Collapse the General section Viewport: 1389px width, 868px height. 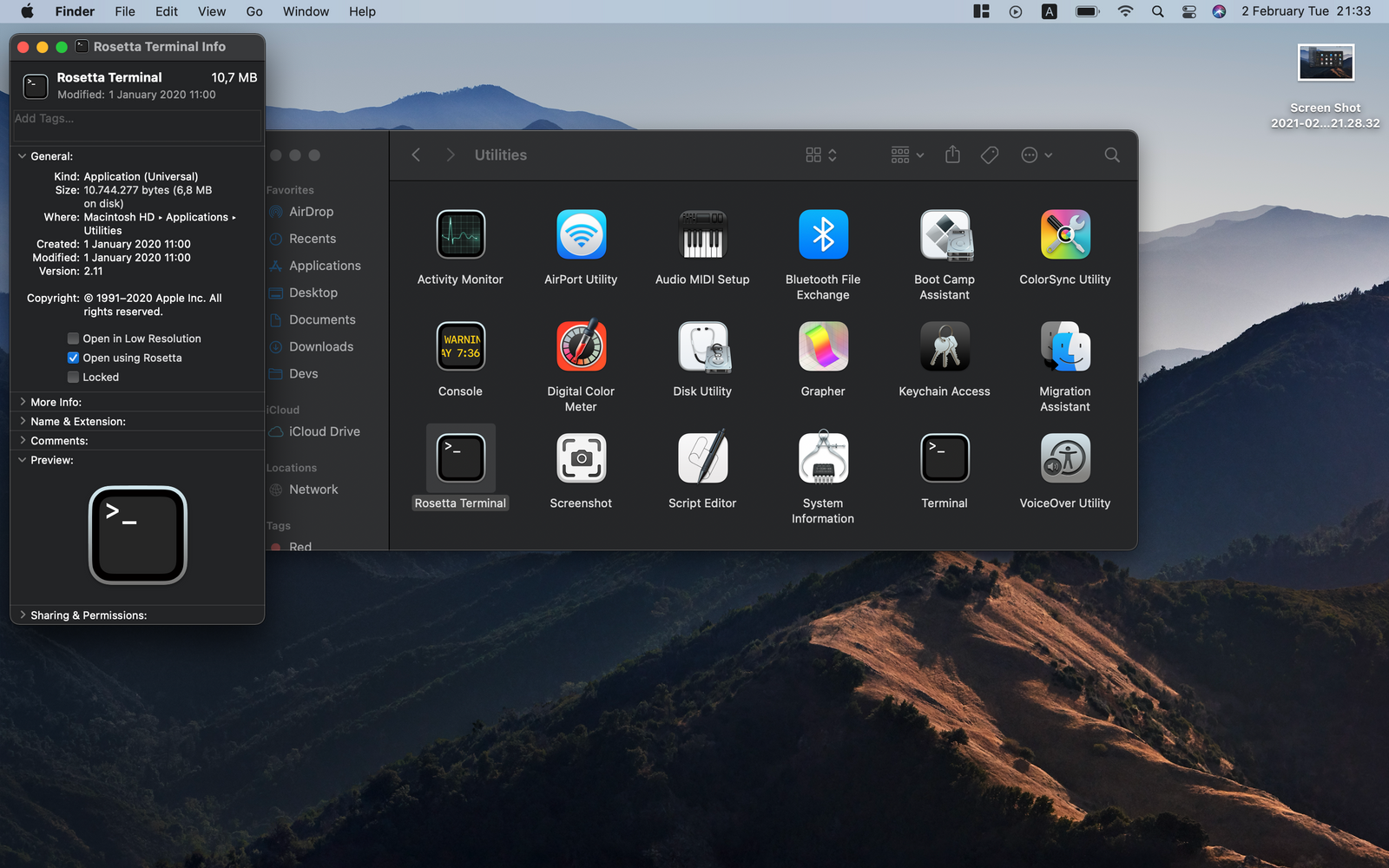[x=23, y=156]
